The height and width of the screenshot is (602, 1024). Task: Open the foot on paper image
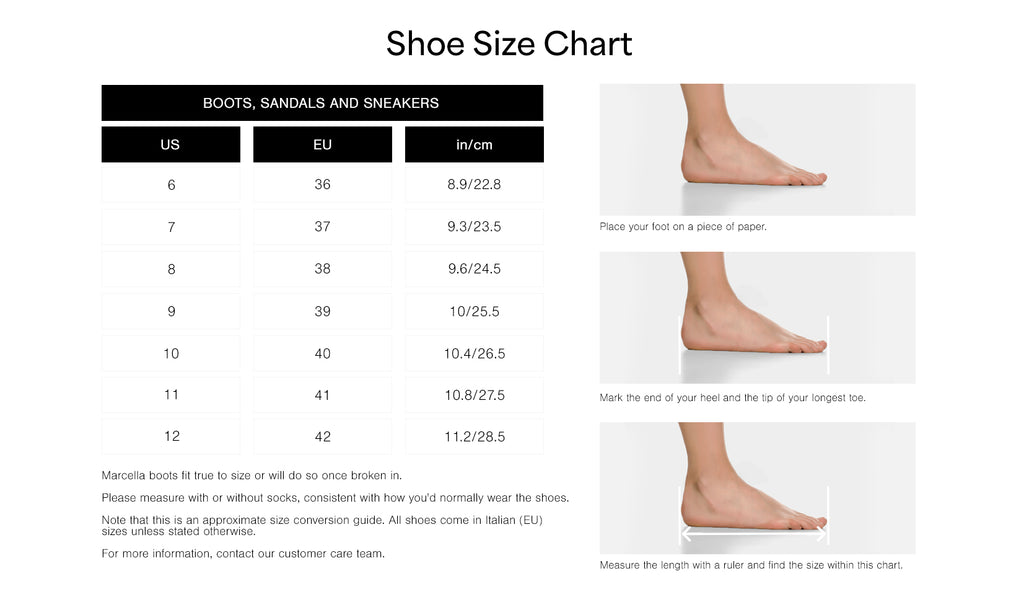757,149
